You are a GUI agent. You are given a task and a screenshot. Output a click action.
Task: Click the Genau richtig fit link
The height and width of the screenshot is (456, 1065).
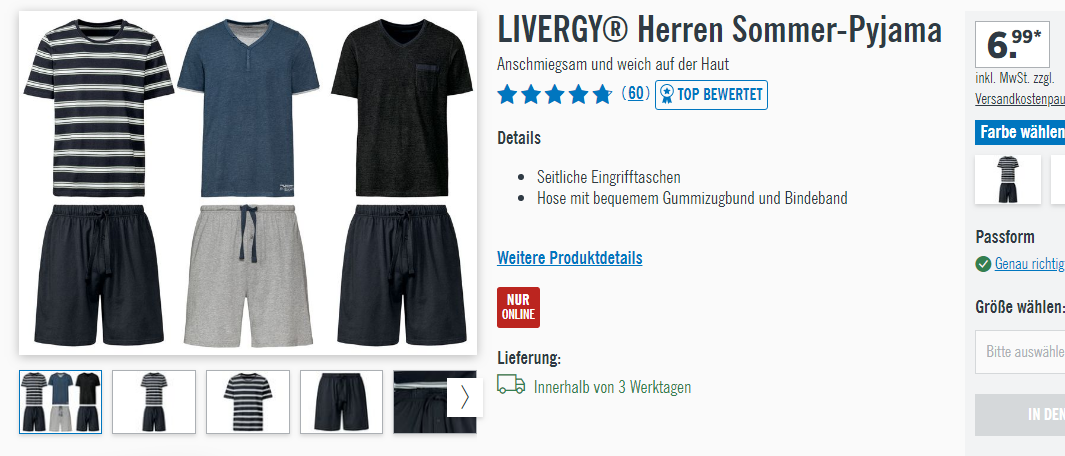coord(1030,264)
